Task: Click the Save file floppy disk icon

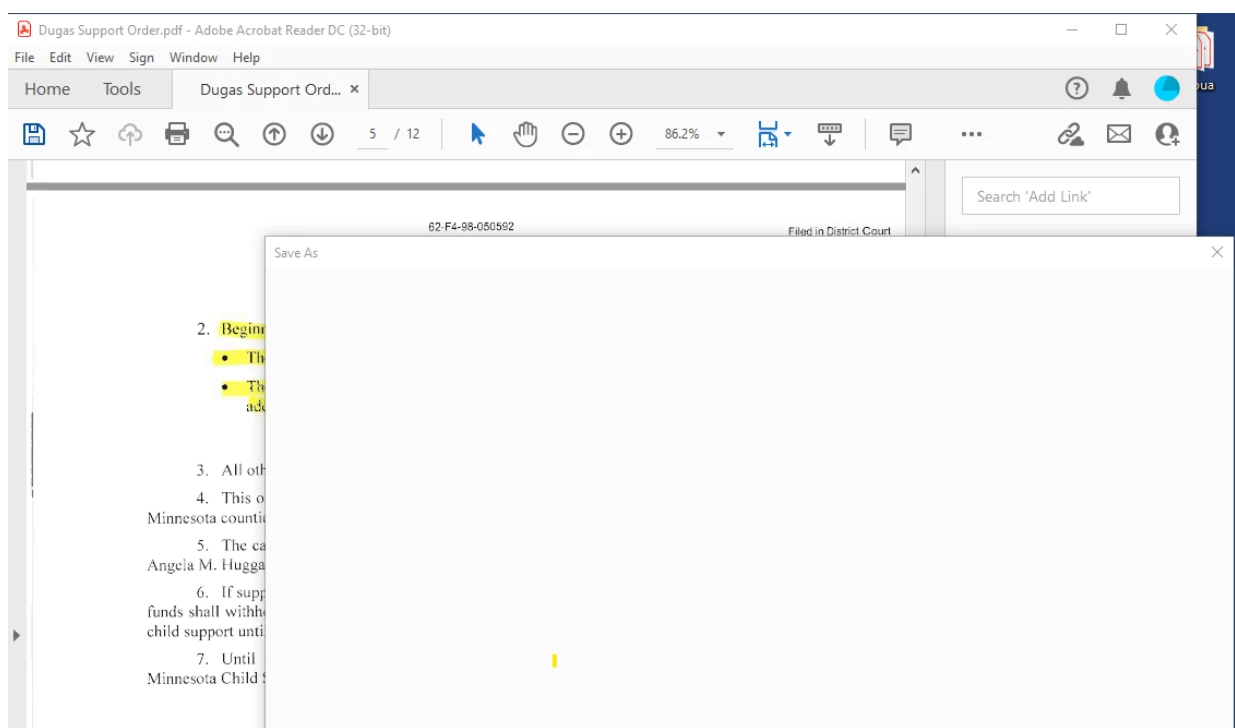Action: point(34,133)
